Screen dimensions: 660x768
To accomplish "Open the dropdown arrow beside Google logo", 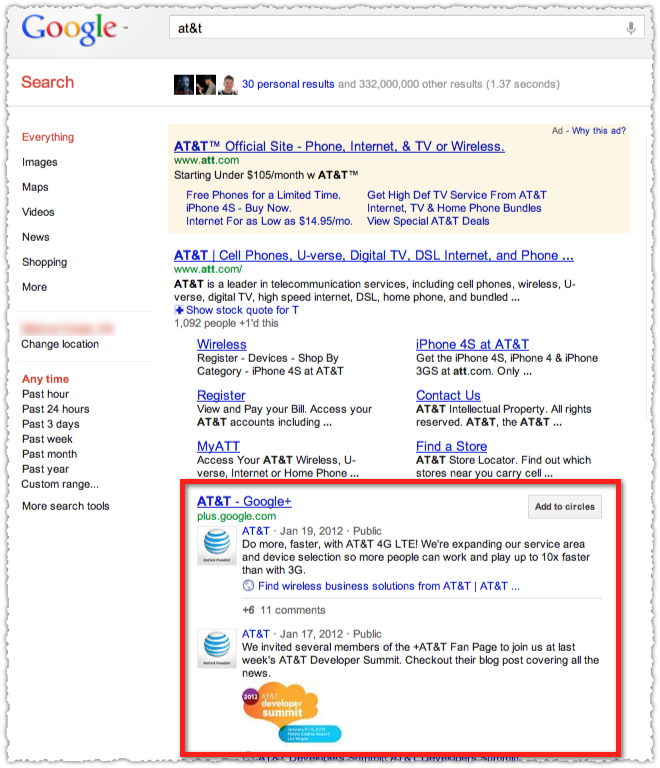I will 125,29.
